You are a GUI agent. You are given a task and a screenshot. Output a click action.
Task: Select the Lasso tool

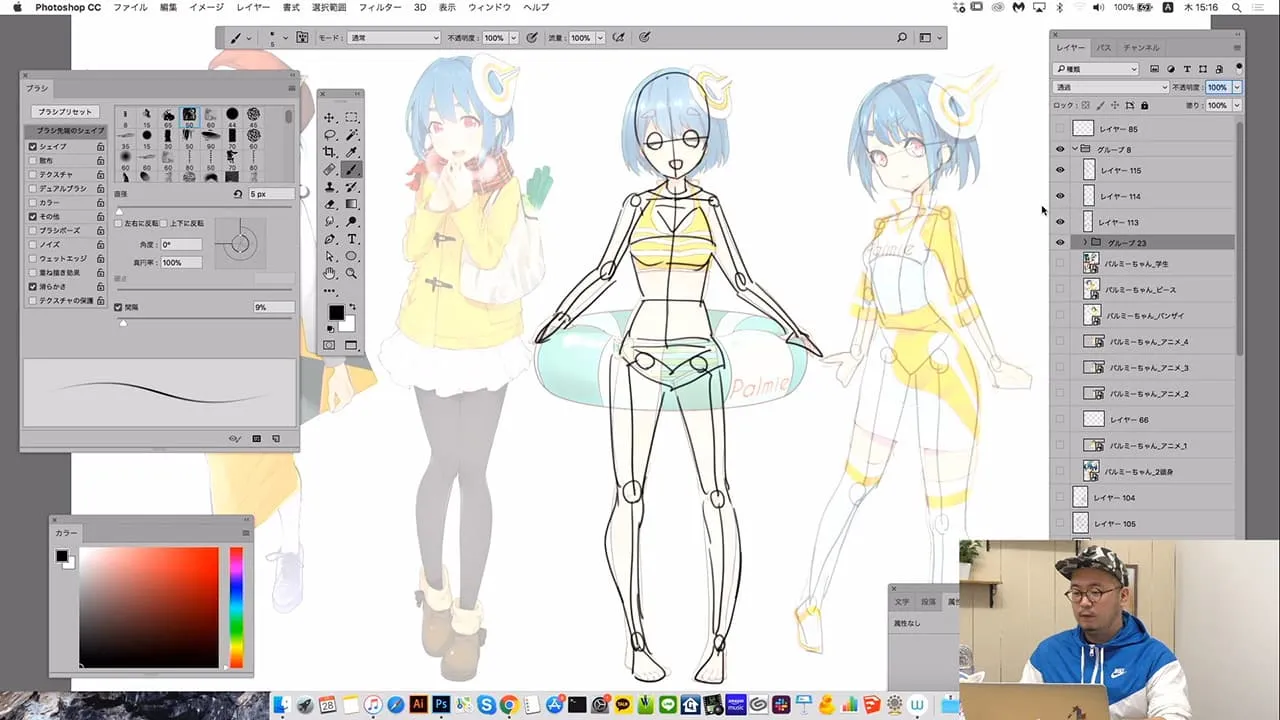click(329, 135)
